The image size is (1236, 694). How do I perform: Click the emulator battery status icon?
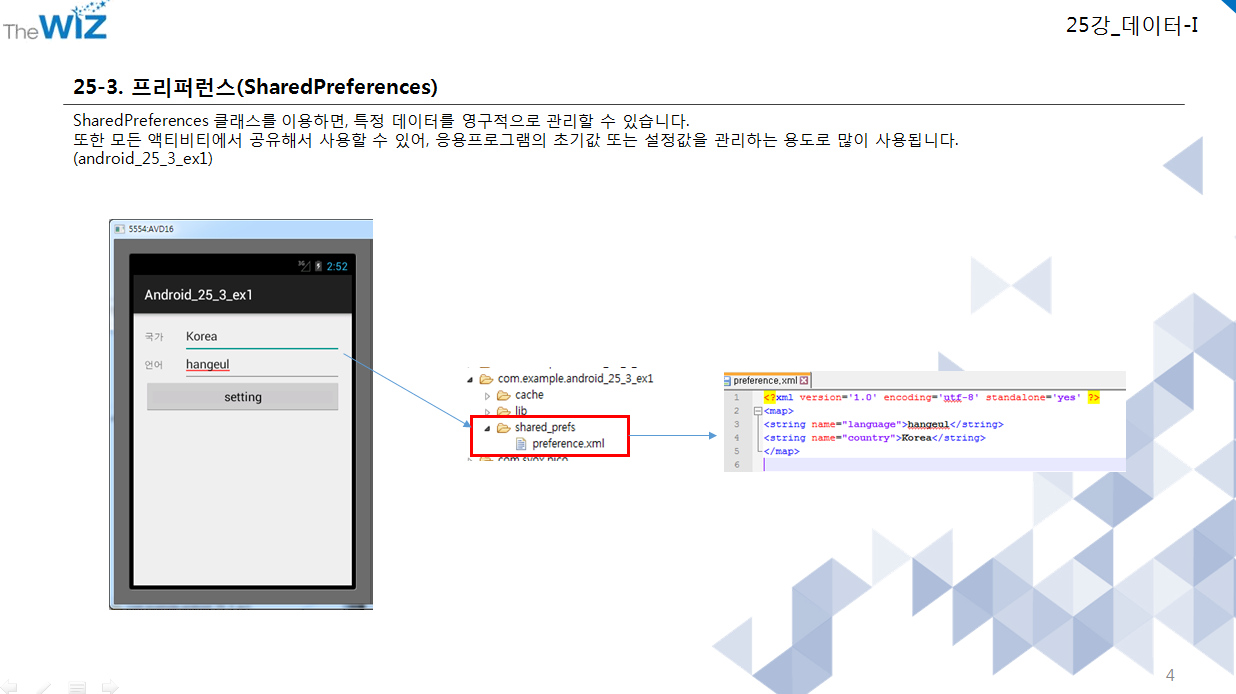point(318,266)
